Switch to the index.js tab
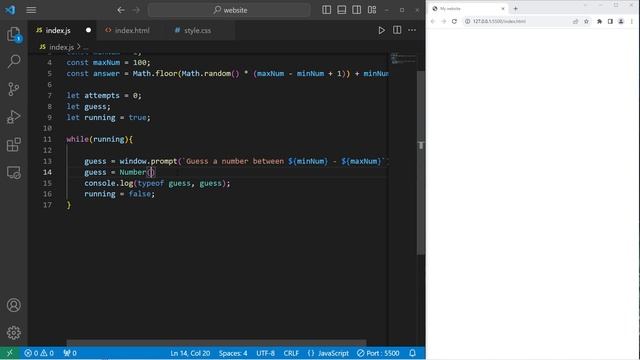This screenshot has height=360, width=640. (x=58, y=30)
